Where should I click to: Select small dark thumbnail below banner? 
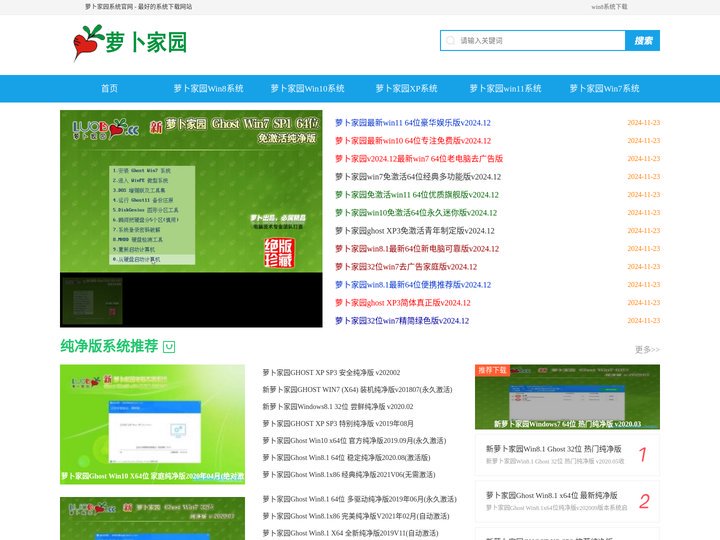(91, 300)
